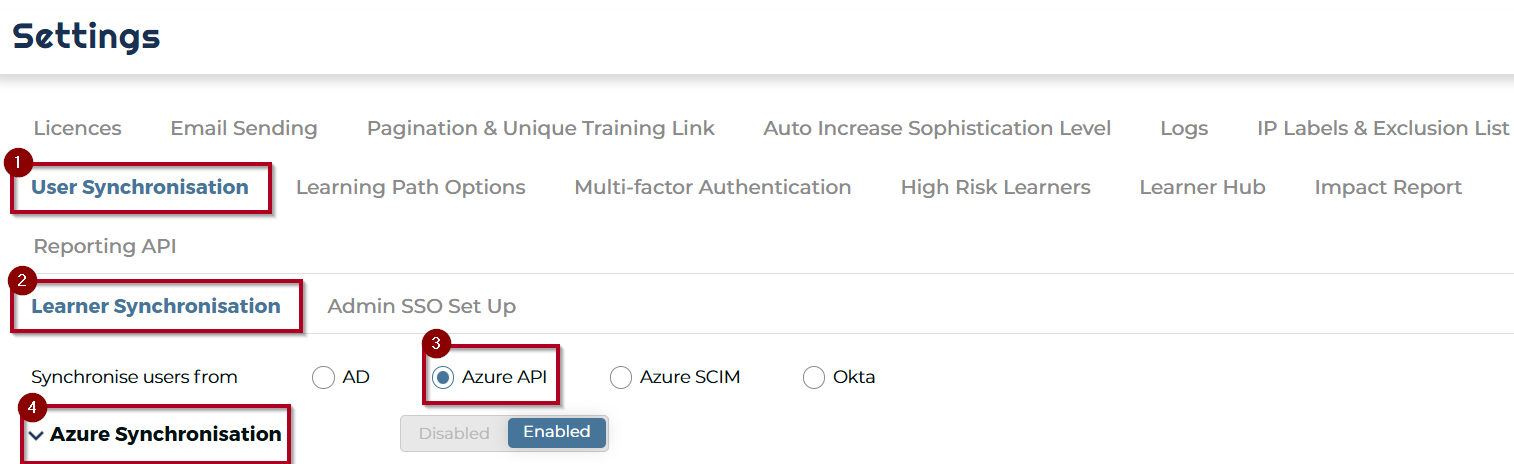Select the AD radio button
1514x464 pixels.
pyautogui.click(x=323, y=378)
